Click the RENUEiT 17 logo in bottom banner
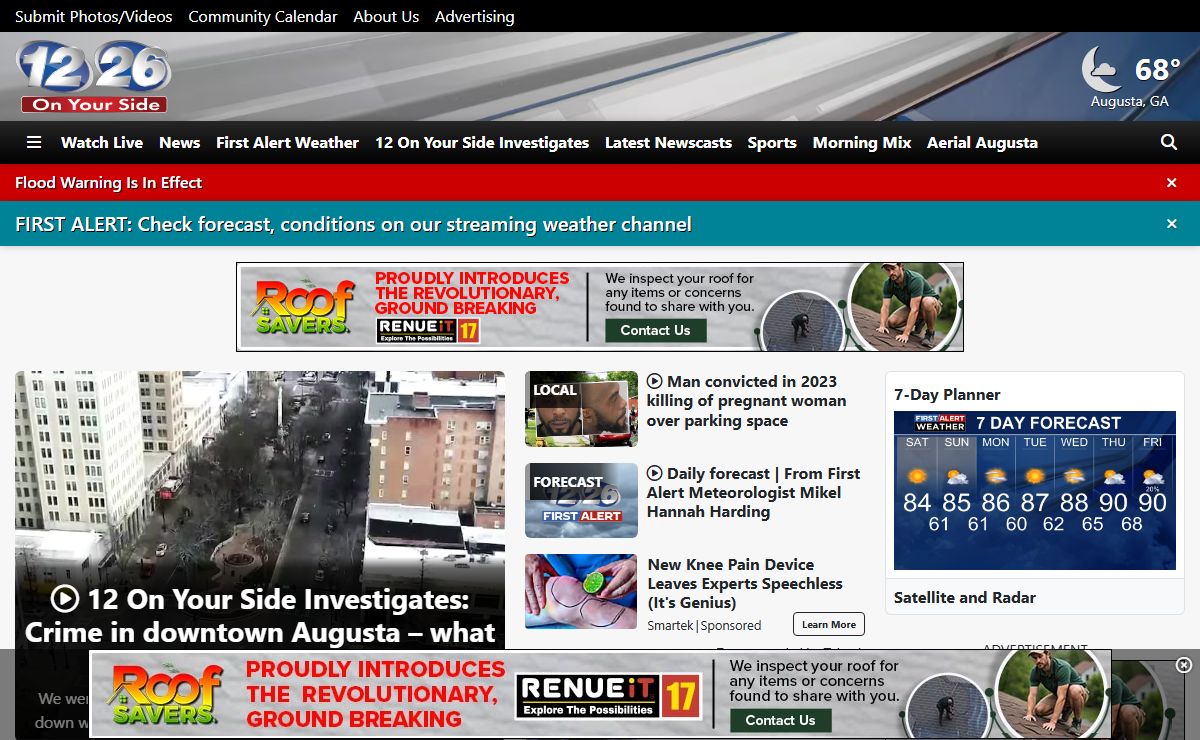This screenshot has width=1200, height=740. point(609,696)
